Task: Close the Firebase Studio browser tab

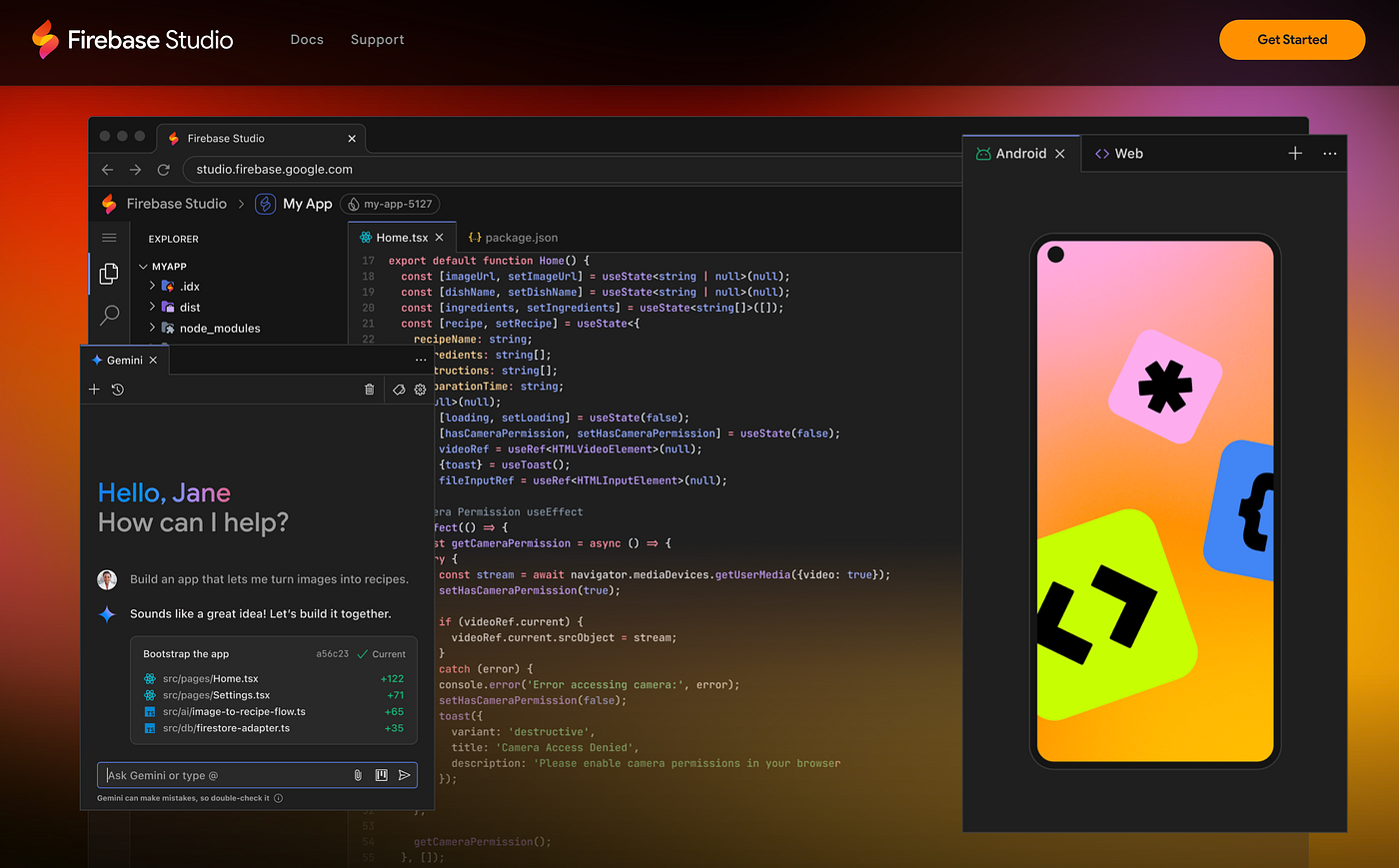Action: point(352,139)
